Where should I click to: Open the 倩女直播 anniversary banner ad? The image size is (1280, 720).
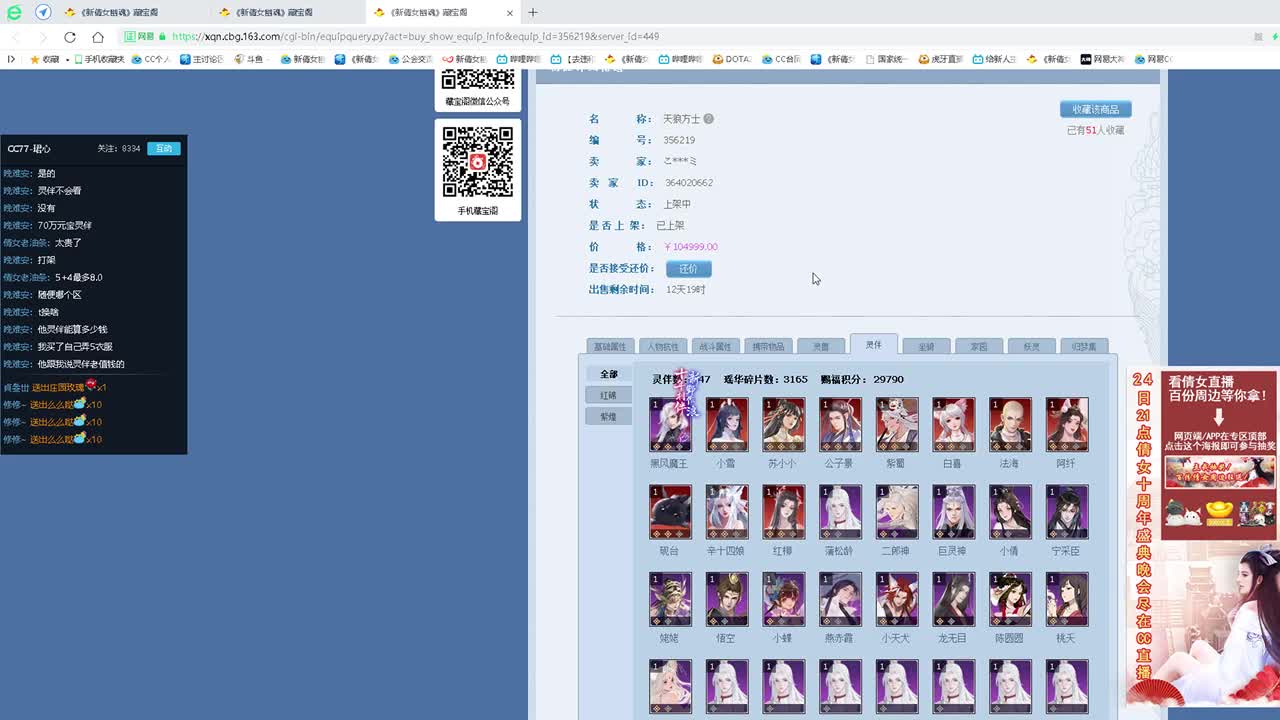tap(1204, 538)
